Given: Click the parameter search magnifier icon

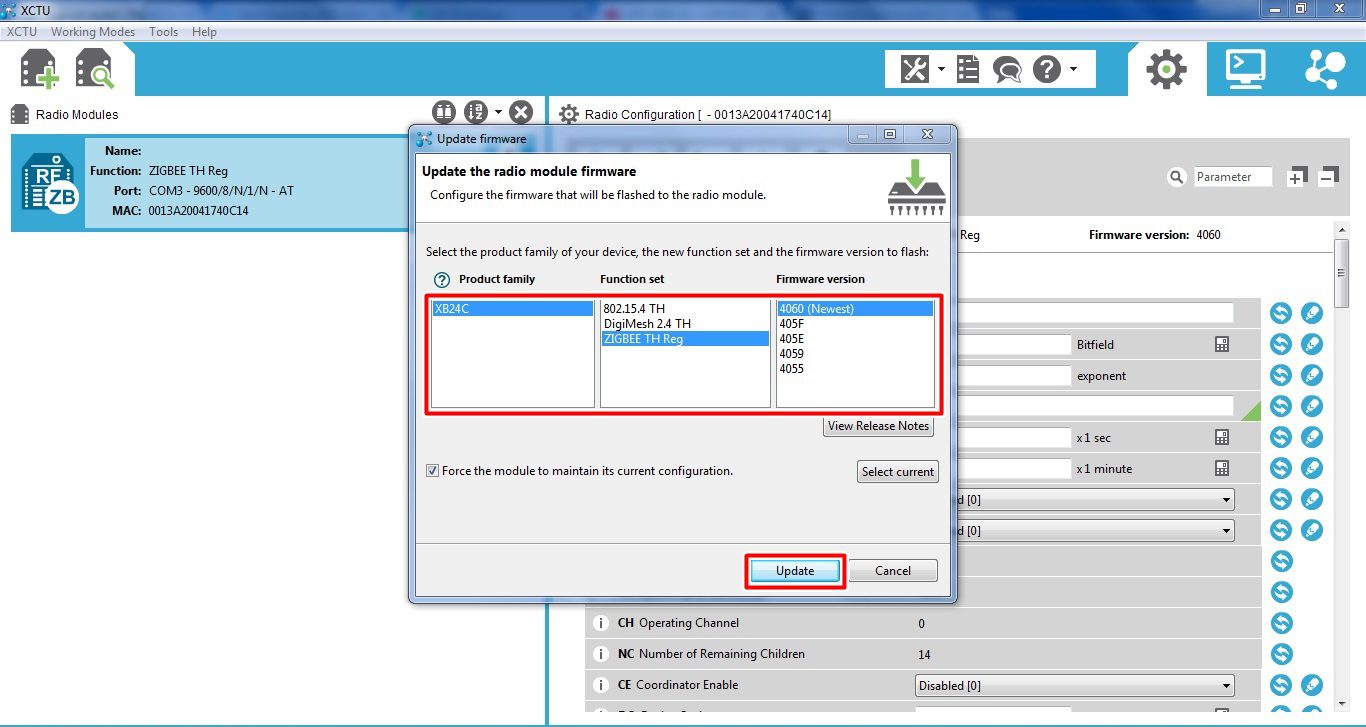Looking at the screenshot, I should pyautogui.click(x=1177, y=177).
